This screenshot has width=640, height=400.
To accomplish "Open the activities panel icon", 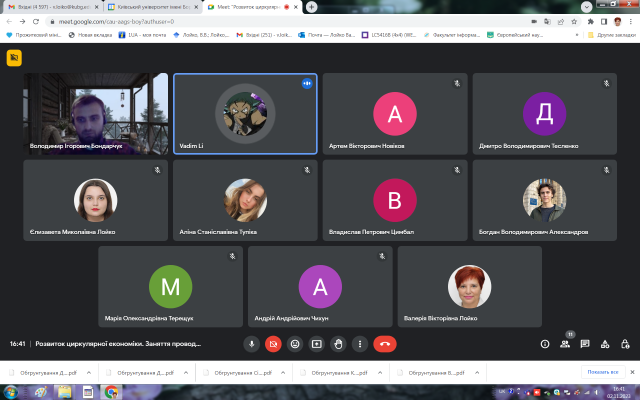I will 605,343.
